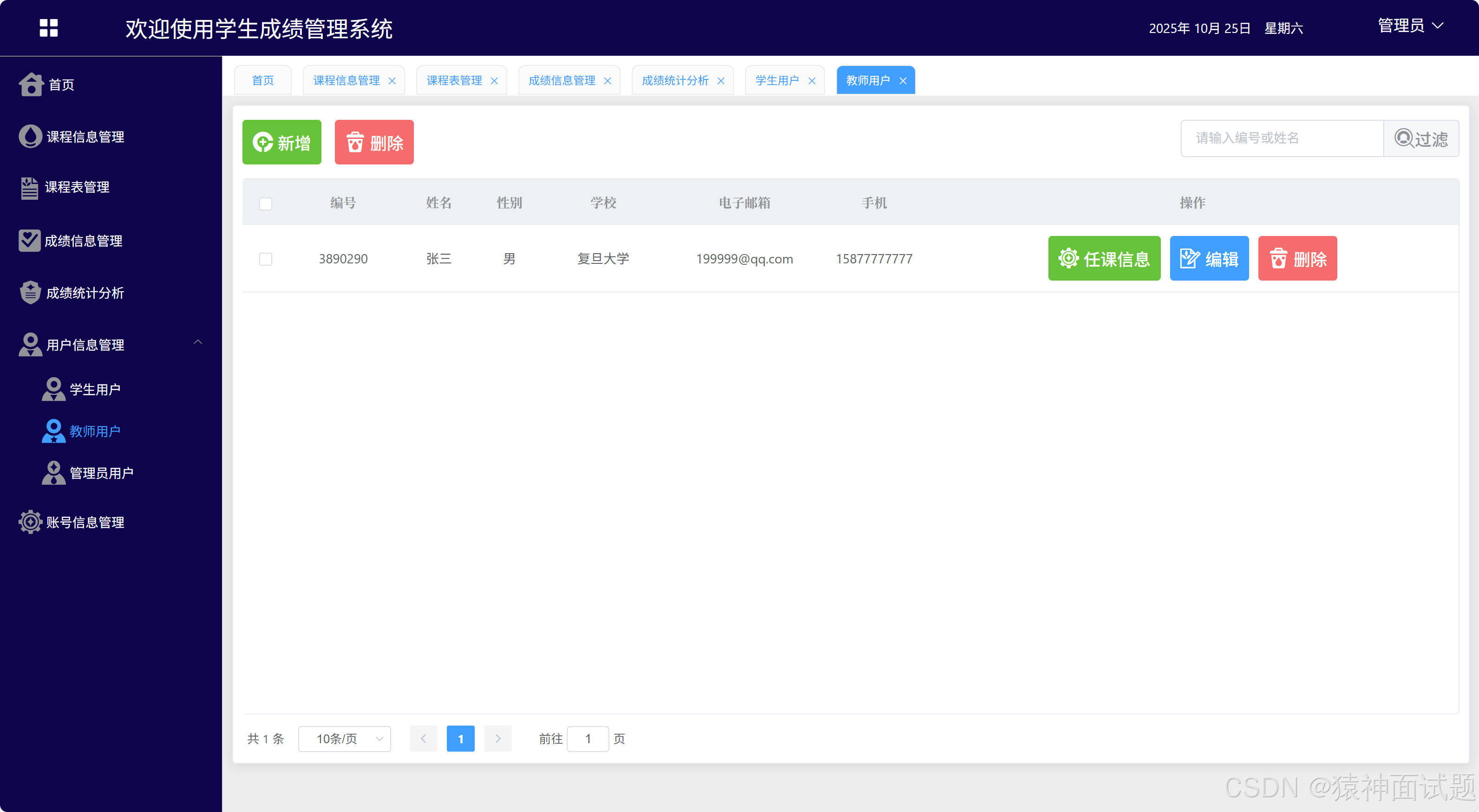
Task: Select the 课程信息管理 droplet icon in sidebar
Action: (31, 137)
